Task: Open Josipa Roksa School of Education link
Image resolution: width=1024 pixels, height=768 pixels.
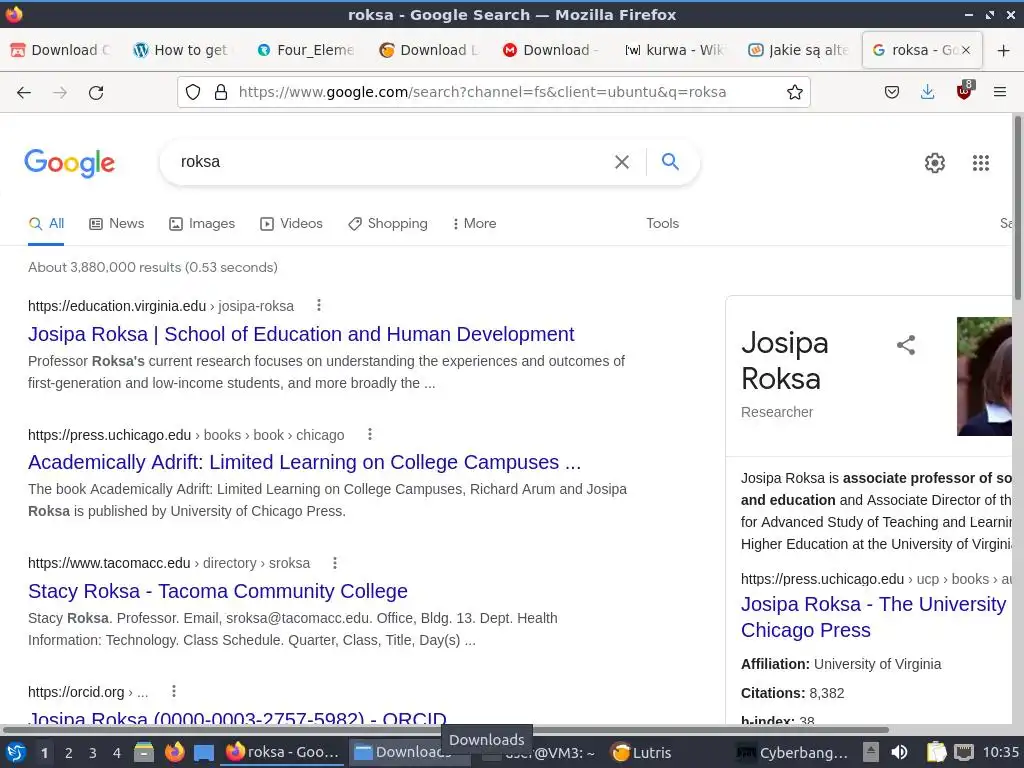Action: coord(301,334)
